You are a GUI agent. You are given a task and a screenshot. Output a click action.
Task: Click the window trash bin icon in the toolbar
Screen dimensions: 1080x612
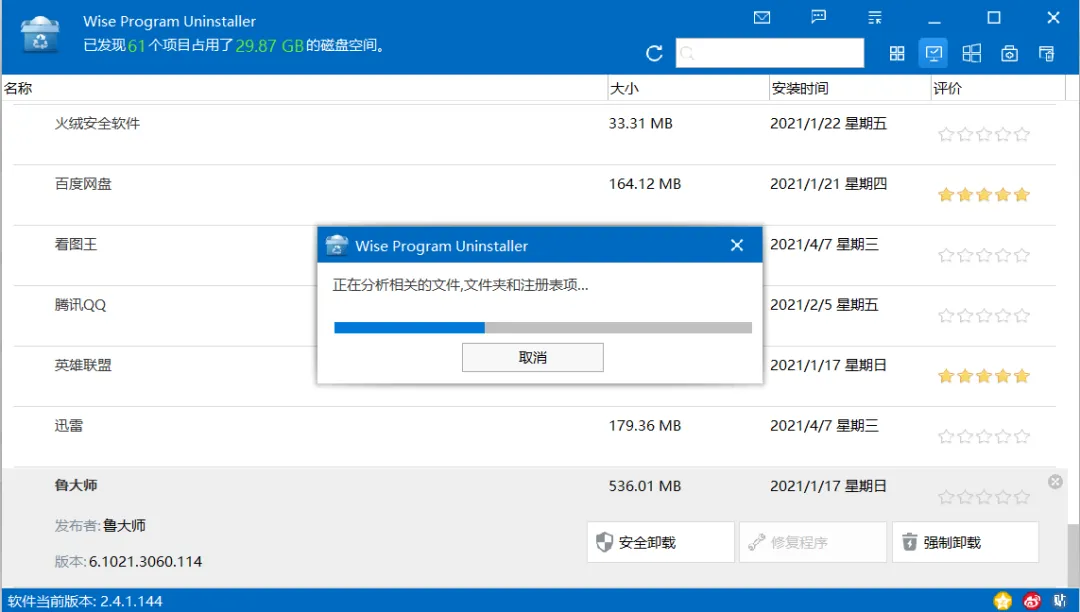pyautogui.click(x=1046, y=54)
